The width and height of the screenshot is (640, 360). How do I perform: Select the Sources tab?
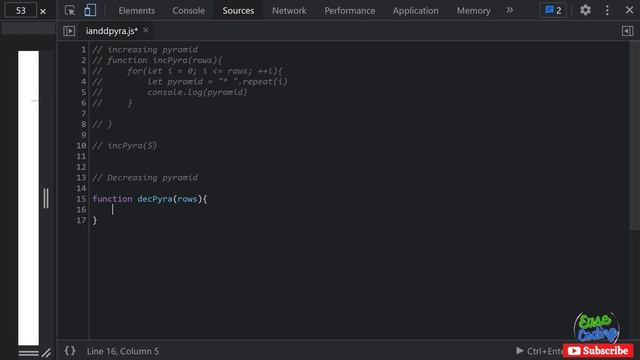[238, 11]
